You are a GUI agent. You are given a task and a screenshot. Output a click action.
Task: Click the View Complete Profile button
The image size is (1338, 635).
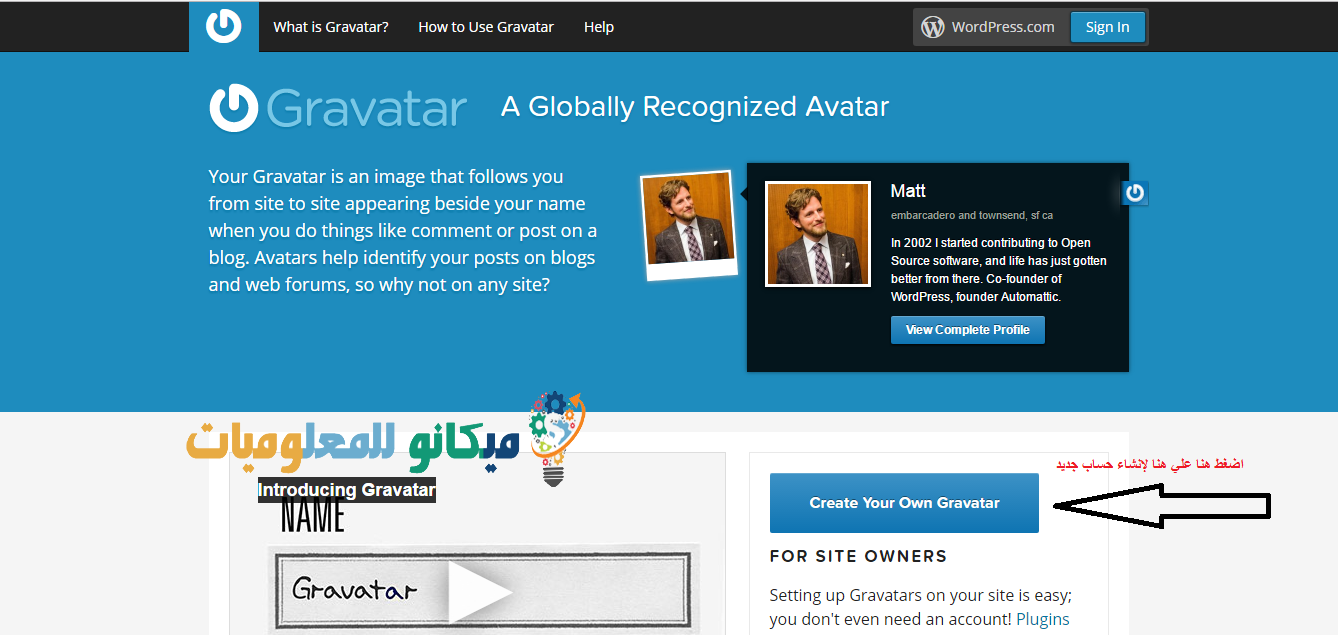click(x=968, y=330)
